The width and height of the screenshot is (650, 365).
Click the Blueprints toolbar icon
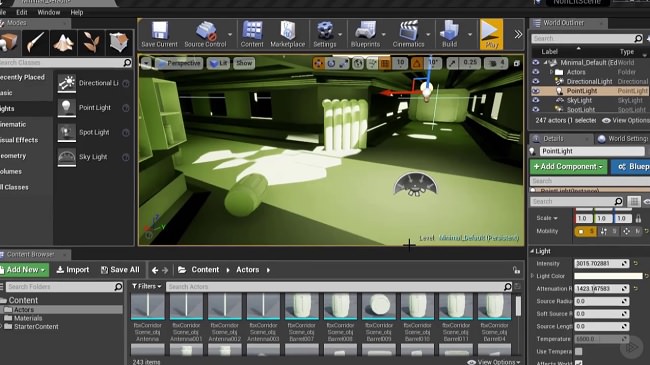pos(365,34)
